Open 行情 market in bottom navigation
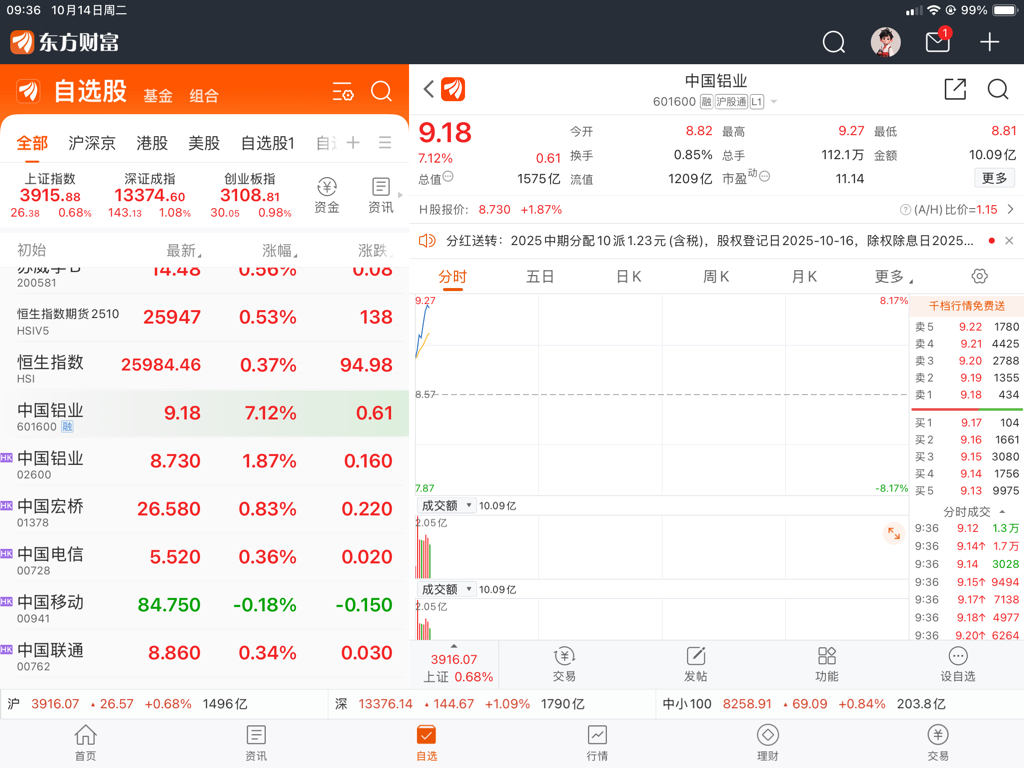Screen dimensions: 1024x768 (x=597, y=743)
